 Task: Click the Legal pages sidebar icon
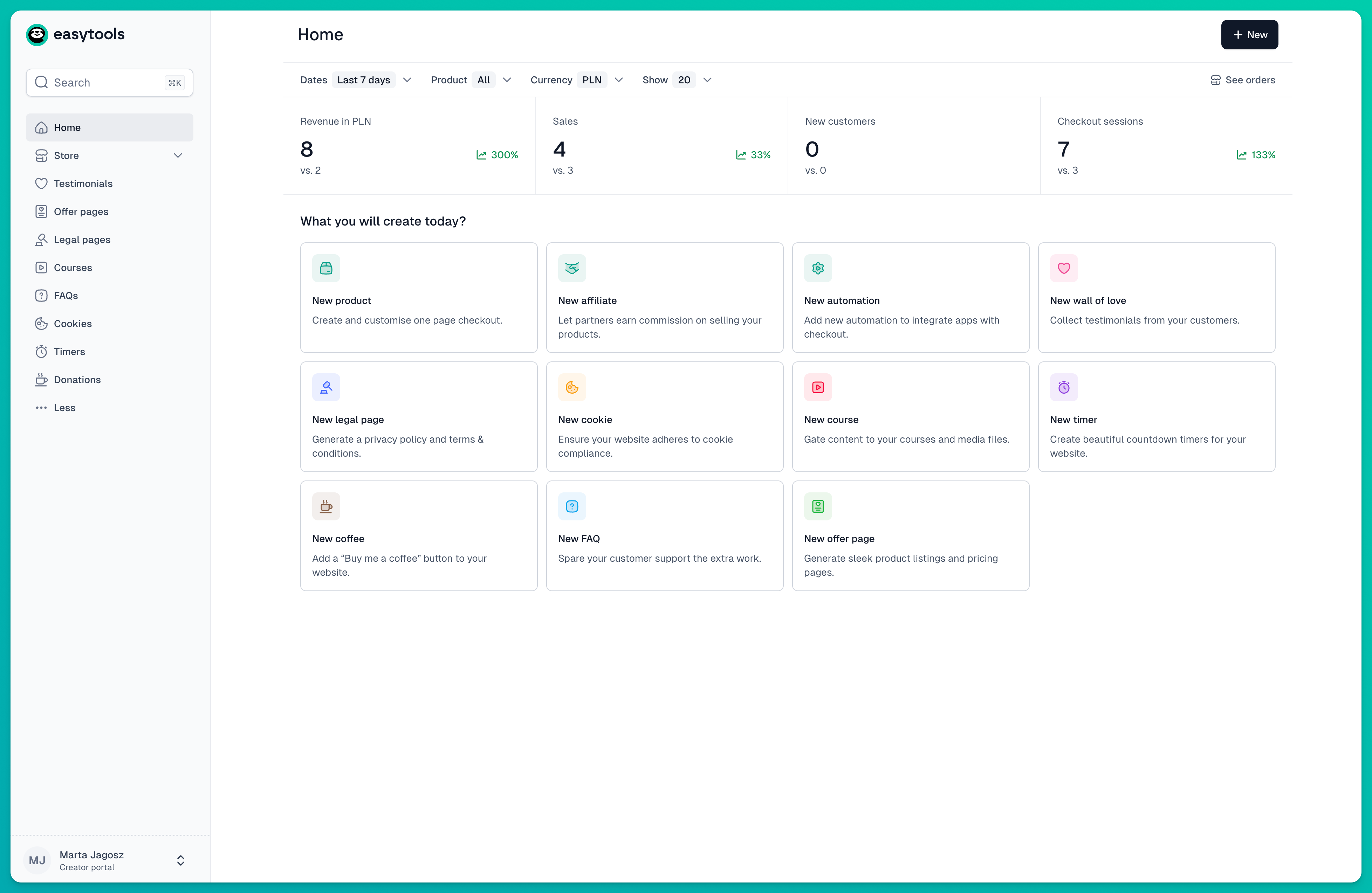pos(41,240)
